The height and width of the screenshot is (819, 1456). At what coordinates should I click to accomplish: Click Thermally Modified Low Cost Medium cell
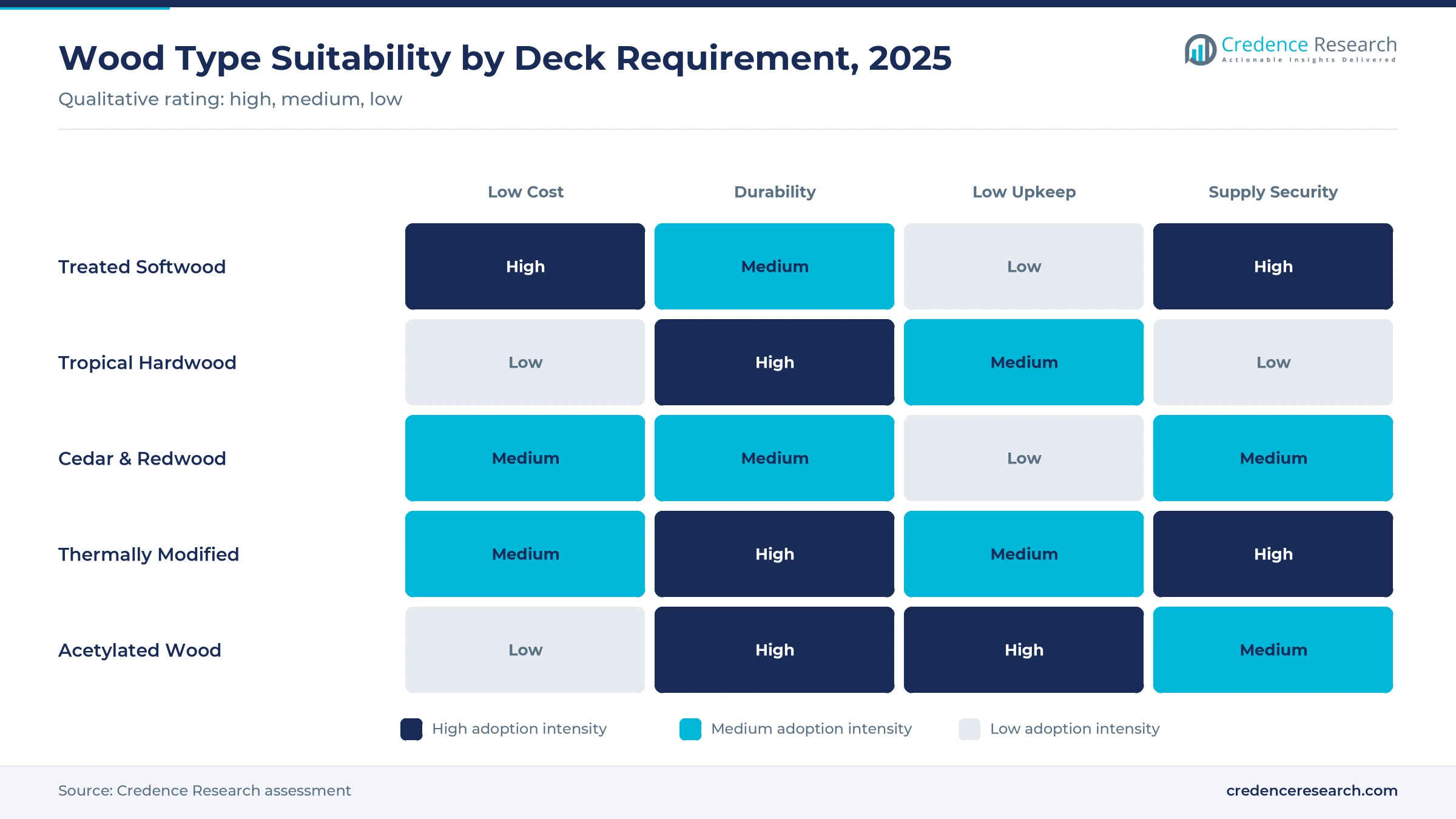tap(525, 554)
